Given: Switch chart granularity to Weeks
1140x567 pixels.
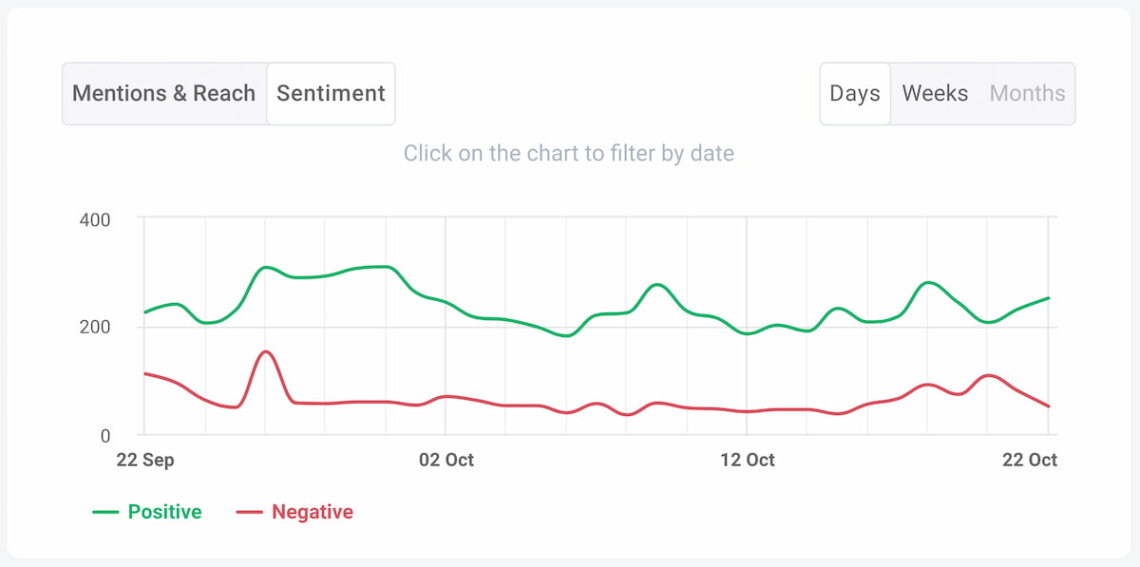Looking at the screenshot, I should 935,94.
